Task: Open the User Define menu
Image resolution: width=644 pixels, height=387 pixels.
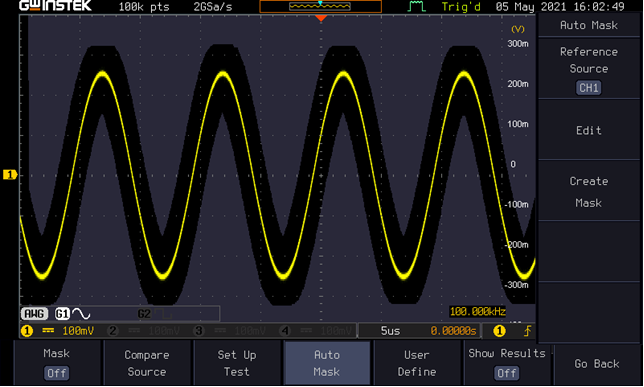Action: [x=416, y=363]
